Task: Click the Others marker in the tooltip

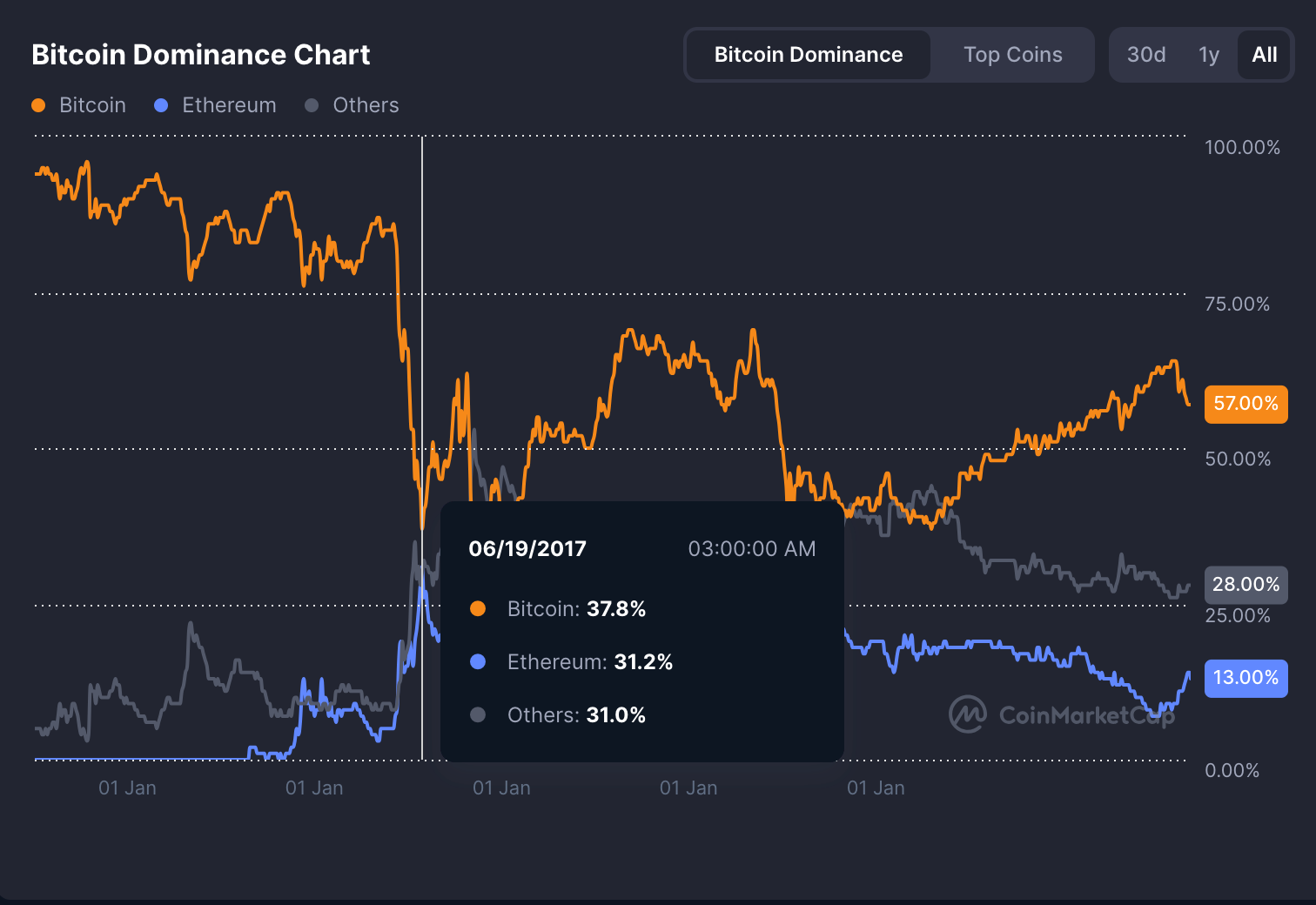Action: tap(479, 715)
